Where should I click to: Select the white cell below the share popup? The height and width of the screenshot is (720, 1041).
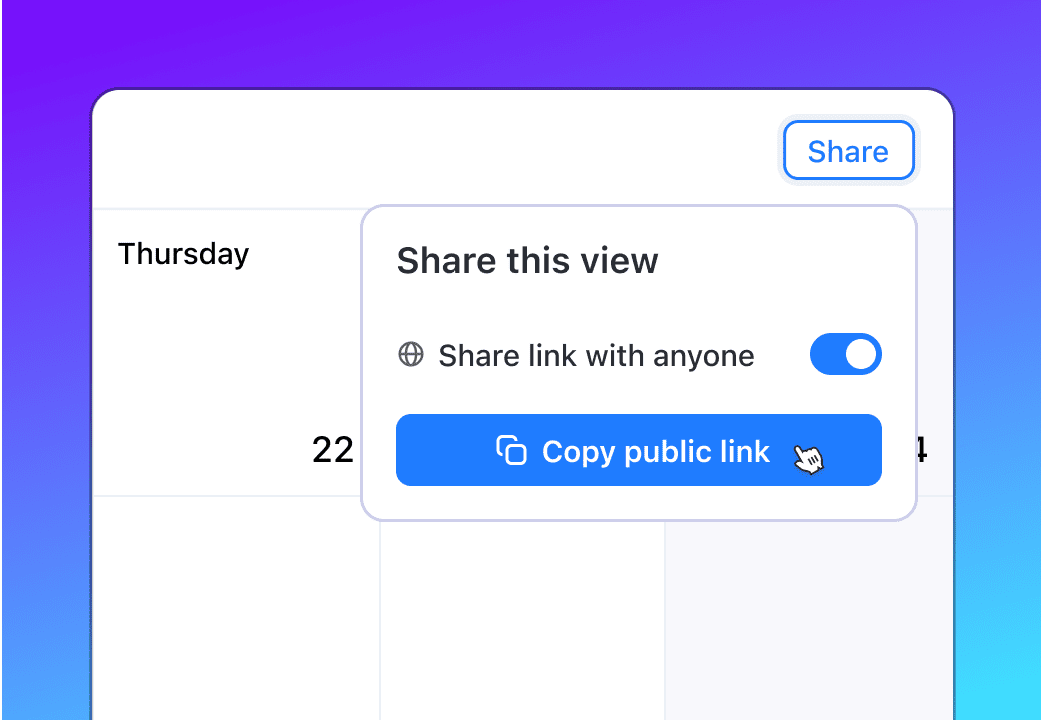coord(522,620)
